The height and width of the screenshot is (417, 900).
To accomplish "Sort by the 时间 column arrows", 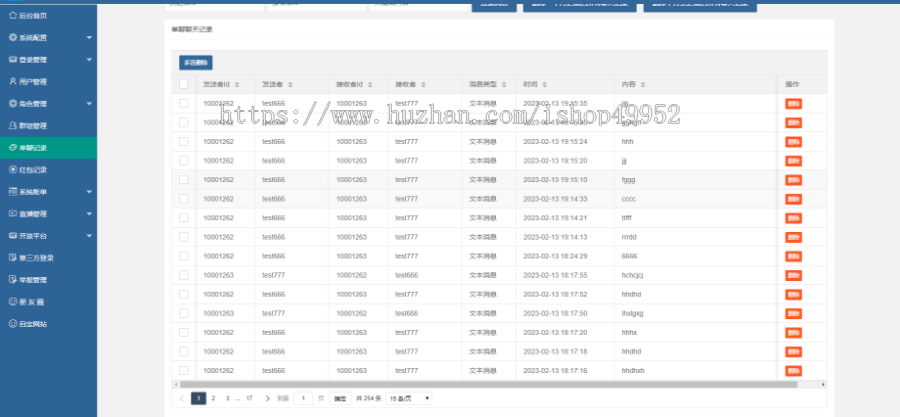I will coord(544,84).
